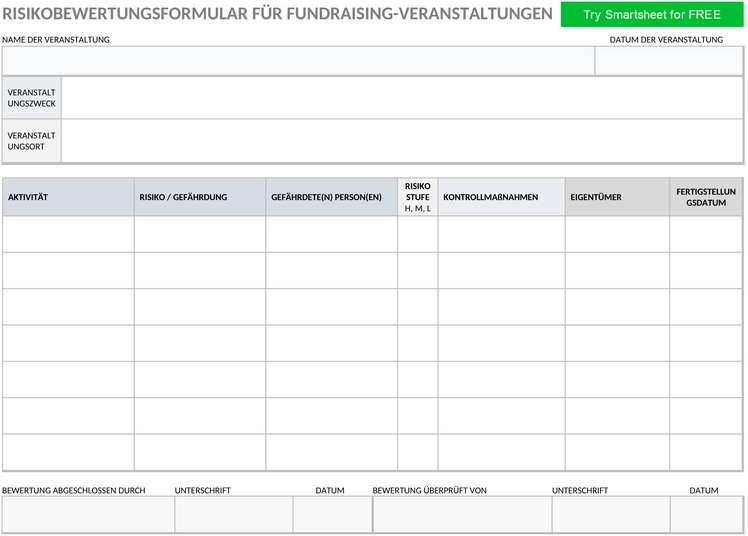The width and height of the screenshot is (748, 536).
Task: Select the AKTIVITÄT column header
Action: [68, 197]
